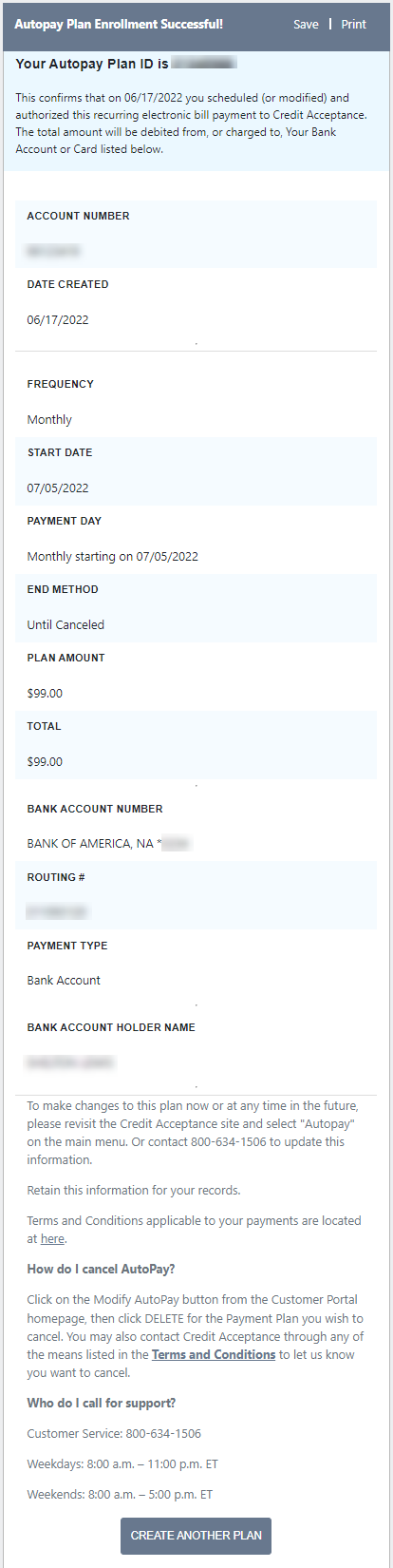Viewport: 393px width, 1568px height.
Task: Open the "here" terms and conditions link
Action: [x=52, y=1238]
